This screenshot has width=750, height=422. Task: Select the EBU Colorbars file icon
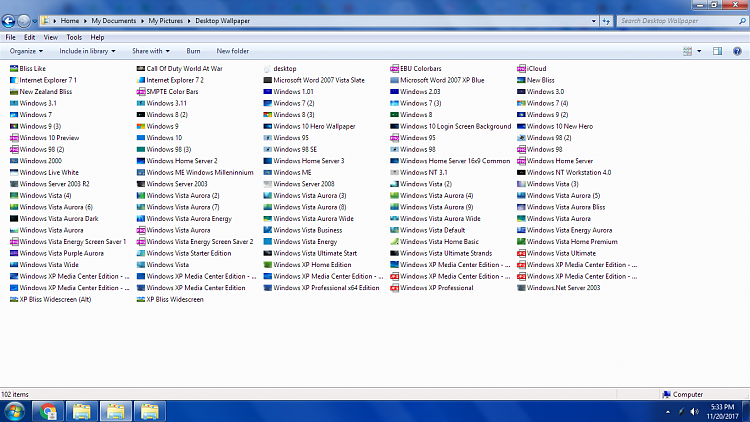(x=394, y=69)
